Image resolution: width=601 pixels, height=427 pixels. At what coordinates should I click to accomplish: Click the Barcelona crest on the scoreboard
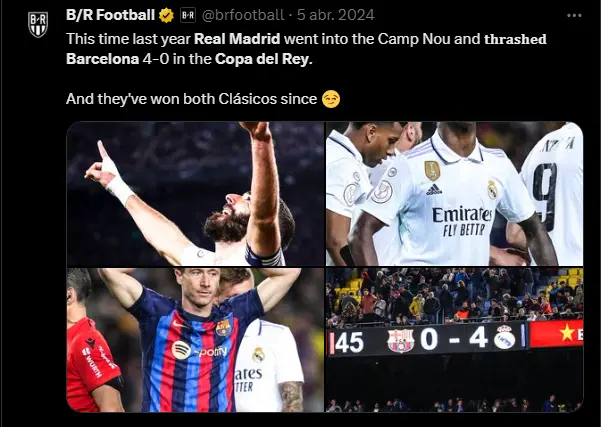pos(401,340)
